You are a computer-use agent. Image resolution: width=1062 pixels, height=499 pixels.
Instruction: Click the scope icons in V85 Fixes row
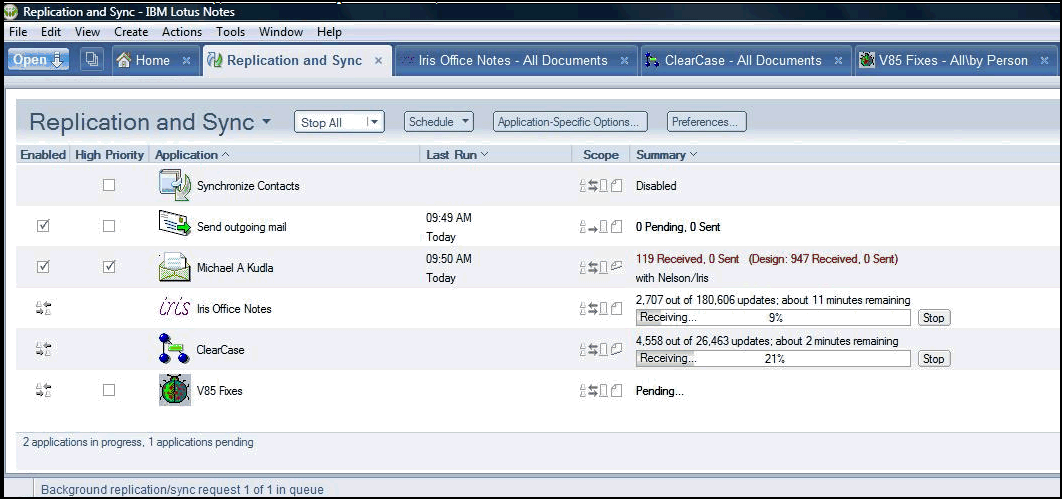pyautogui.click(x=601, y=391)
